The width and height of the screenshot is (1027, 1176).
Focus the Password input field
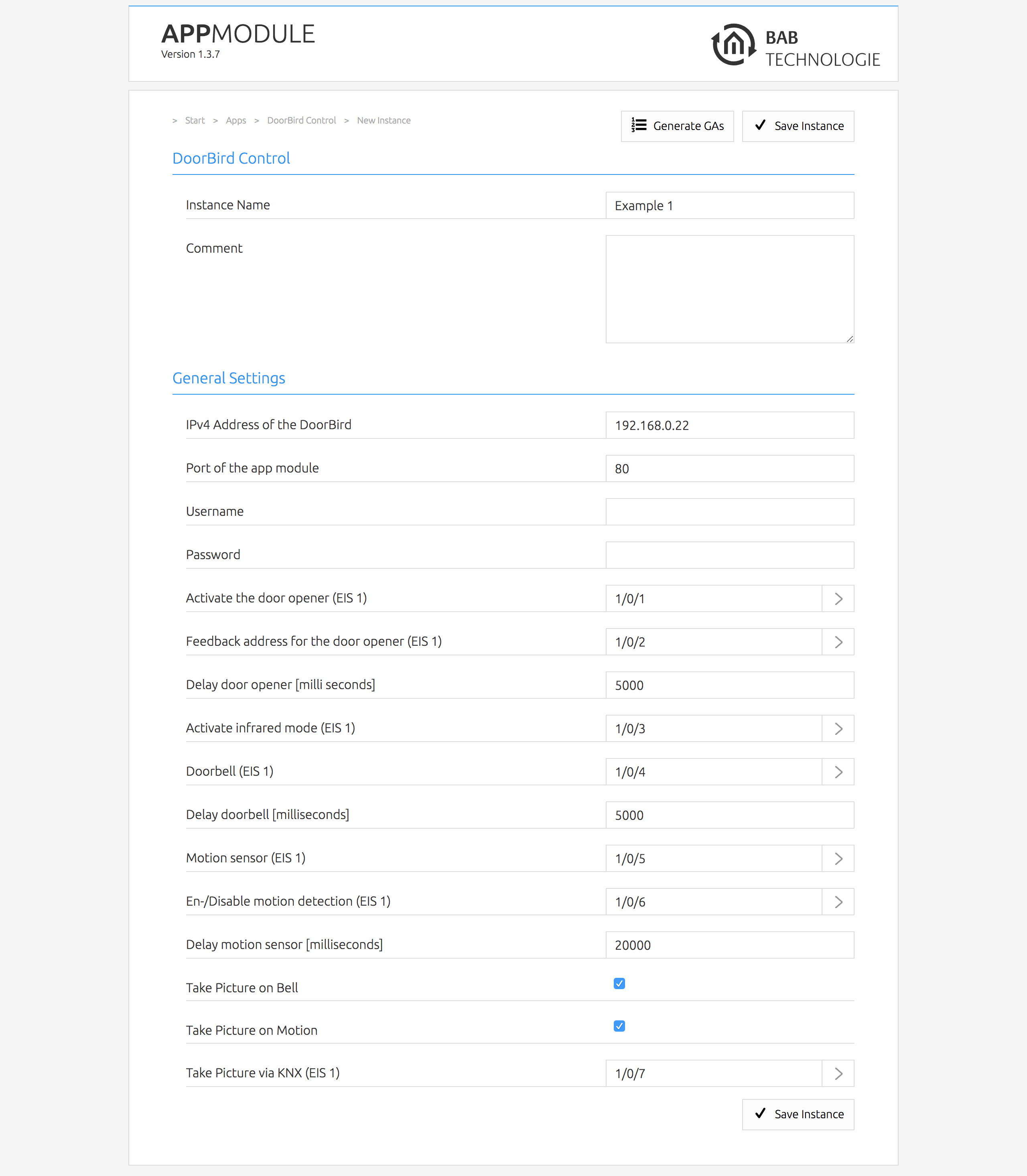pos(730,555)
